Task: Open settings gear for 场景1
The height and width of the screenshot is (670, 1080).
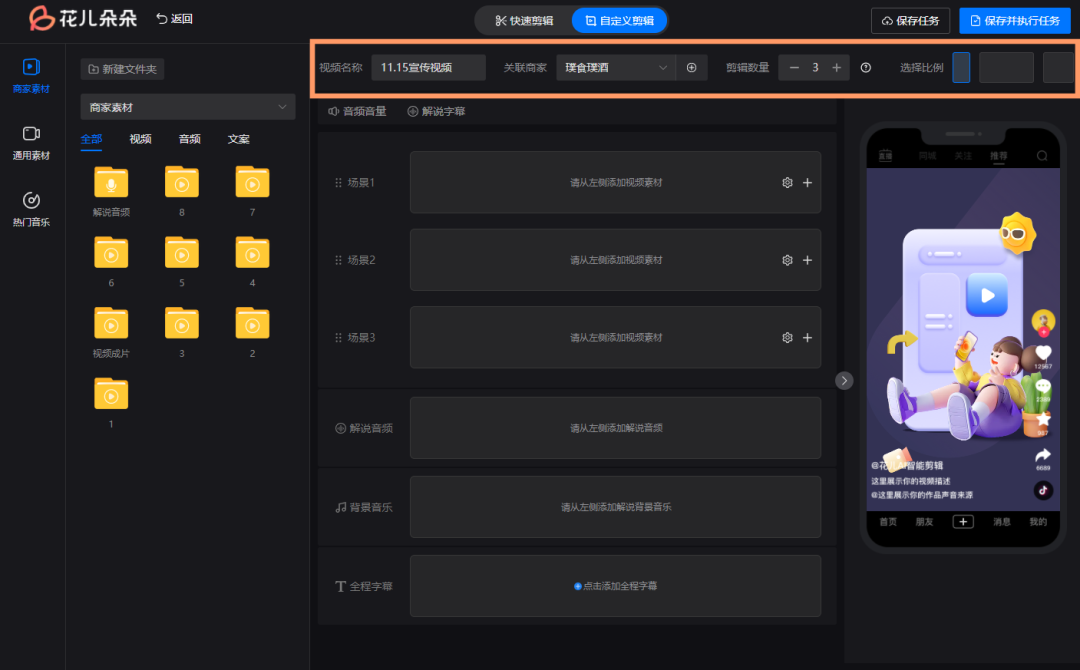Action: 787,182
